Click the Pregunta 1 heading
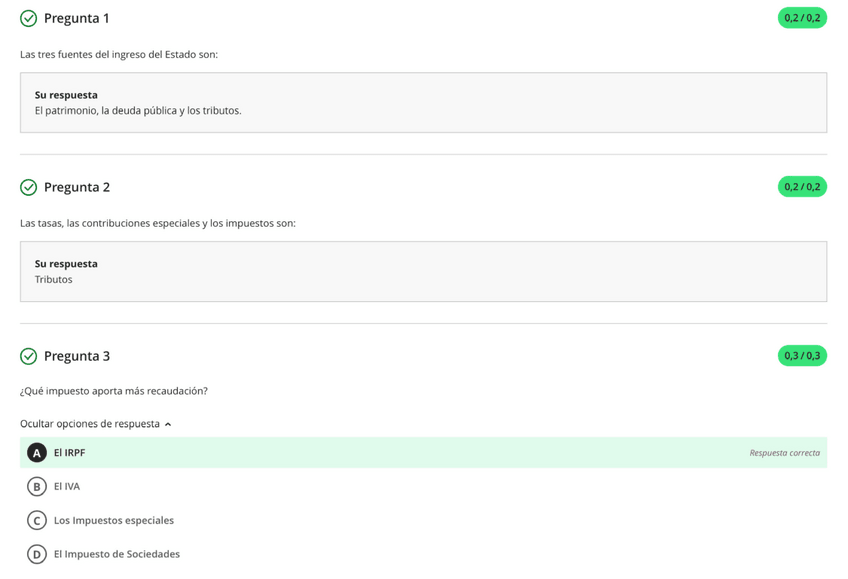 [x=77, y=18]
